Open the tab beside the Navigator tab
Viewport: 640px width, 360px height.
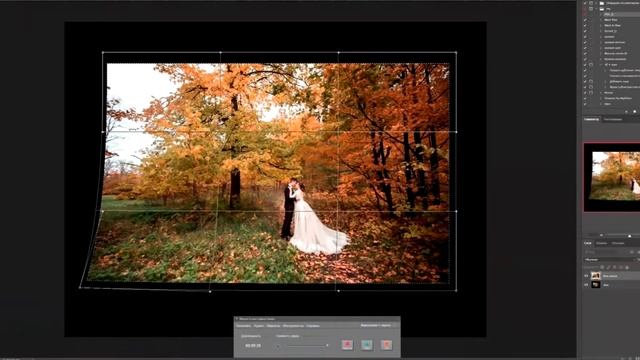(x=613, y=120)
